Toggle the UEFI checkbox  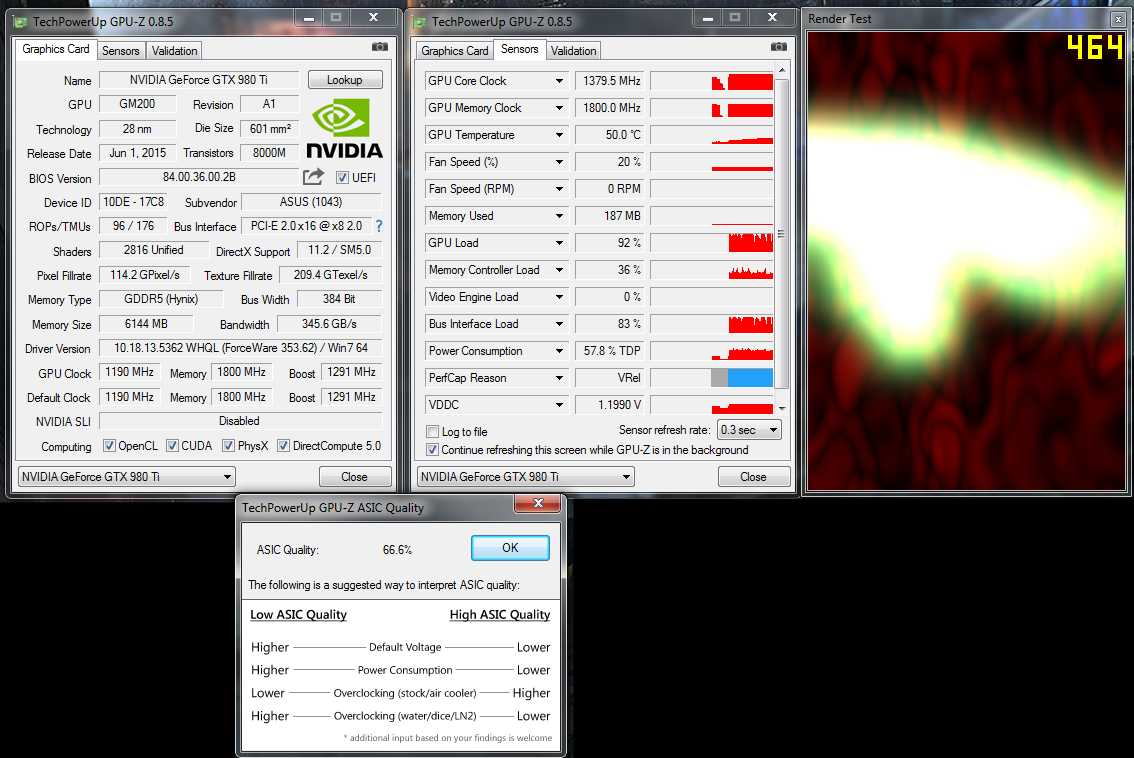tap(342, 177)
